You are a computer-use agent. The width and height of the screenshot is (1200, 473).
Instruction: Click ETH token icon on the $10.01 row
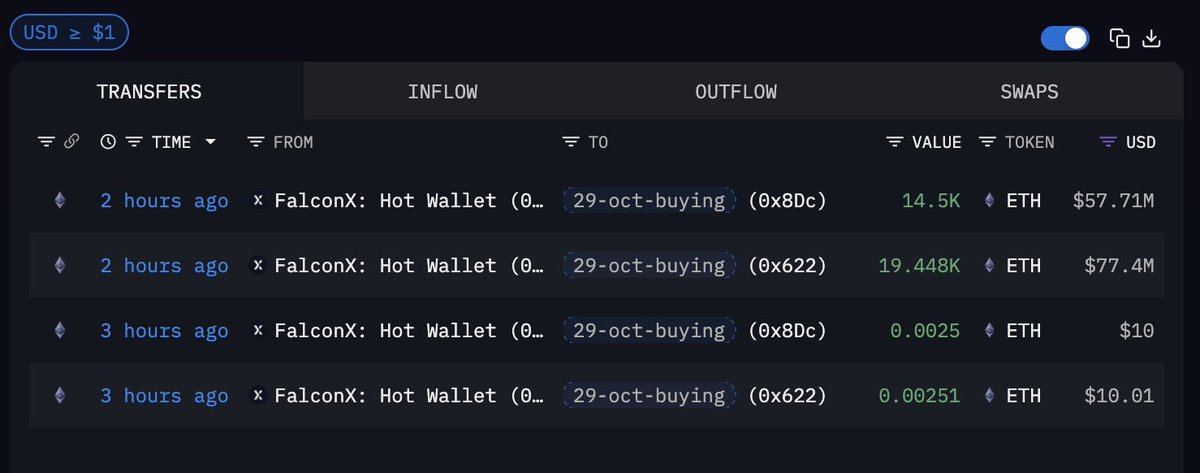pyautogui.click(x=990, y=396)
